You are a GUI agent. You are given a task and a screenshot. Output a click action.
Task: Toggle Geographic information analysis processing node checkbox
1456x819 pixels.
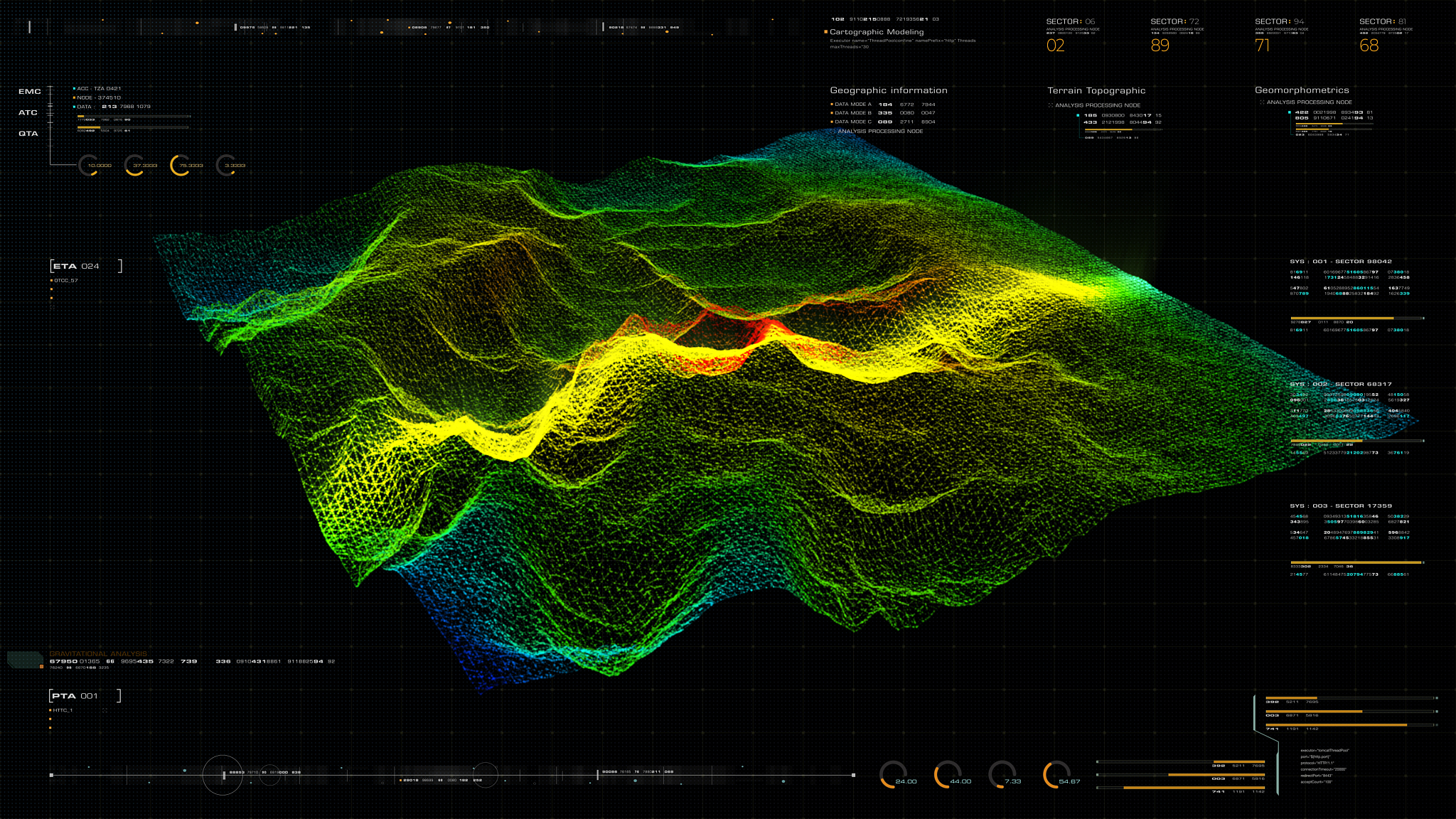point(833,132)
